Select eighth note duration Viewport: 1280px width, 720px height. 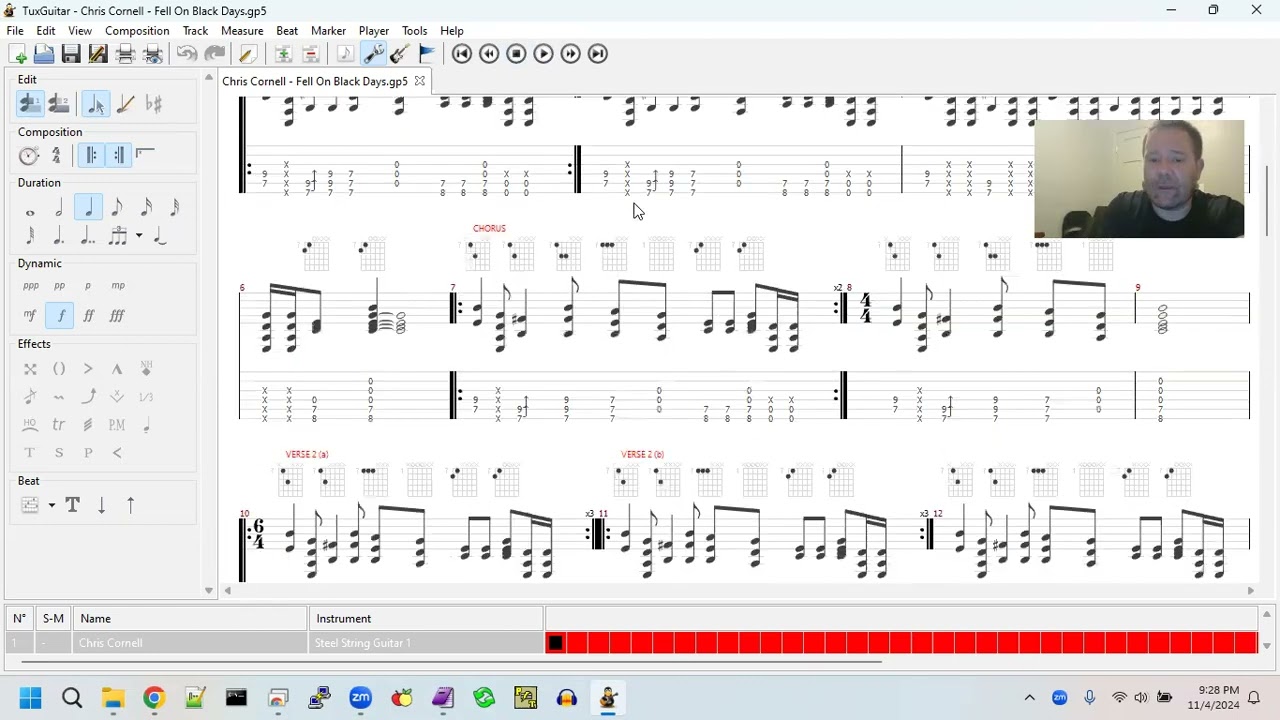click(117, 208)
